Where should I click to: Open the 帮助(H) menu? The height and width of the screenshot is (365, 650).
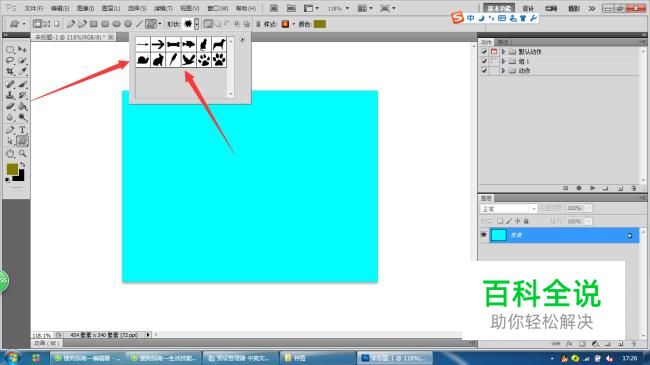point(246,8)
